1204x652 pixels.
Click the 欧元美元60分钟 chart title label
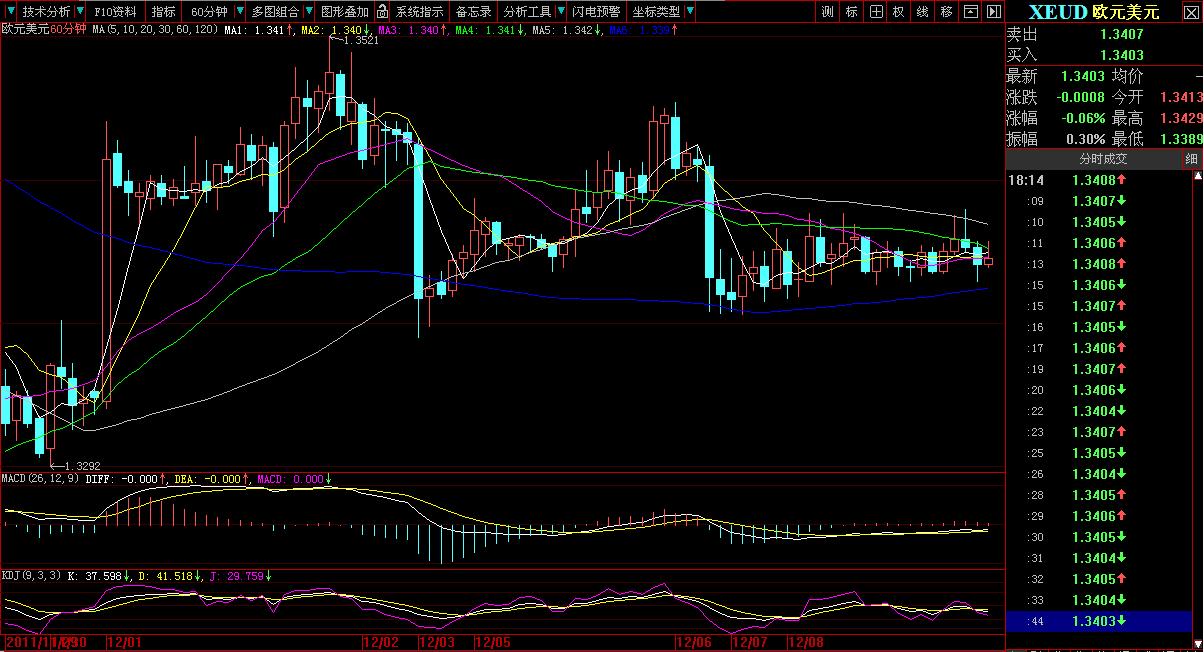(44, 31)
